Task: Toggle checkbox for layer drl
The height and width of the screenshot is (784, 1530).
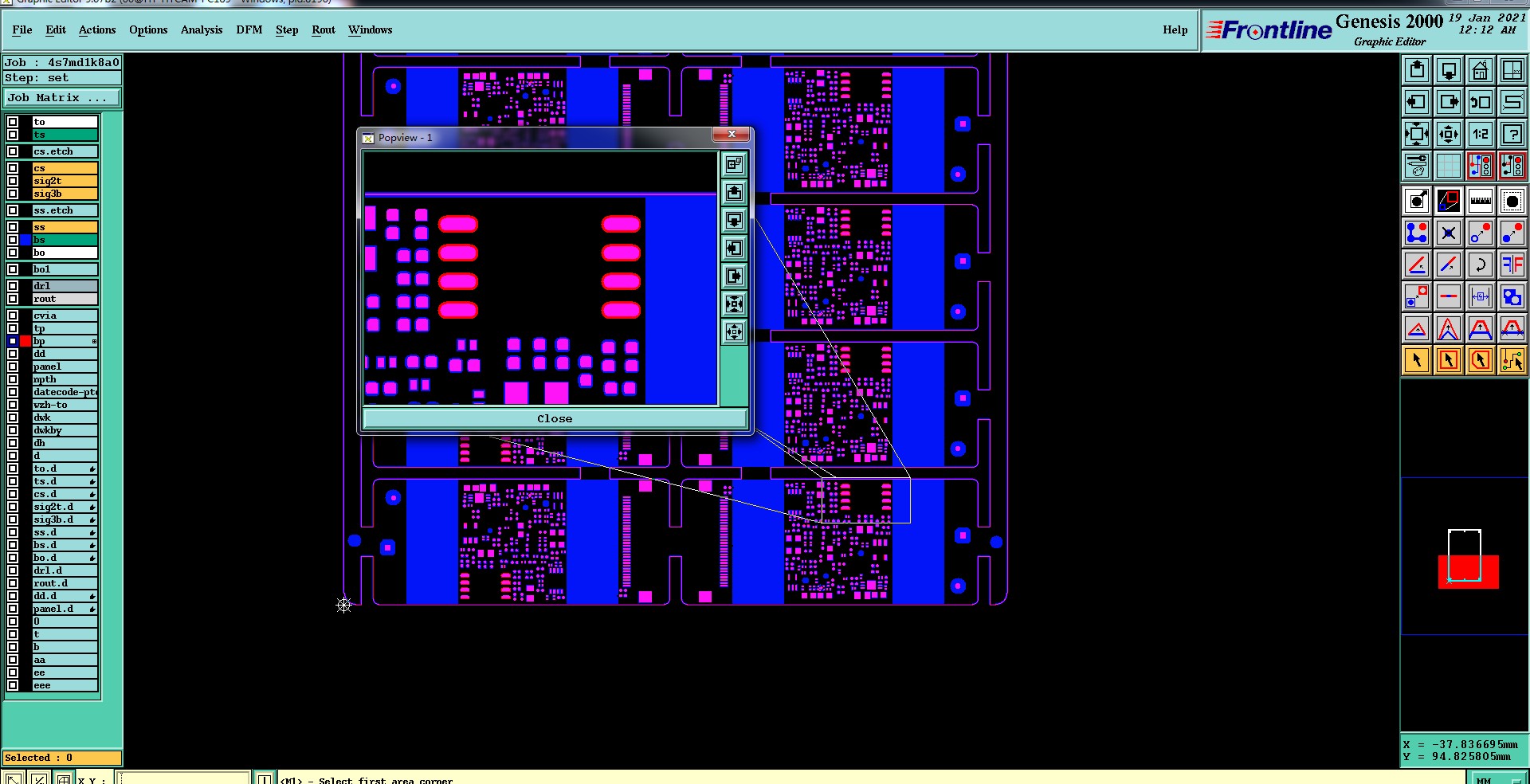Action: coord(13,286)
